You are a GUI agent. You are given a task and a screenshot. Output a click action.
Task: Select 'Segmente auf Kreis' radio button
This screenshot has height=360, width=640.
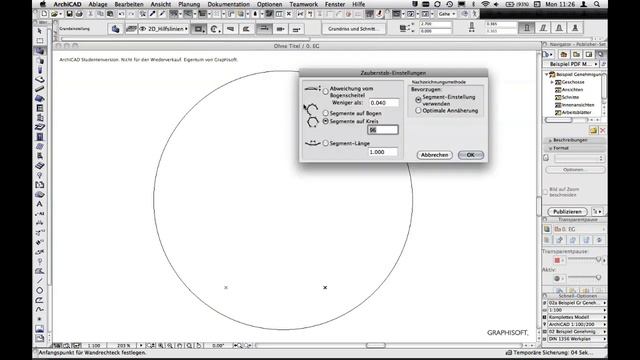tap(325, 121)
